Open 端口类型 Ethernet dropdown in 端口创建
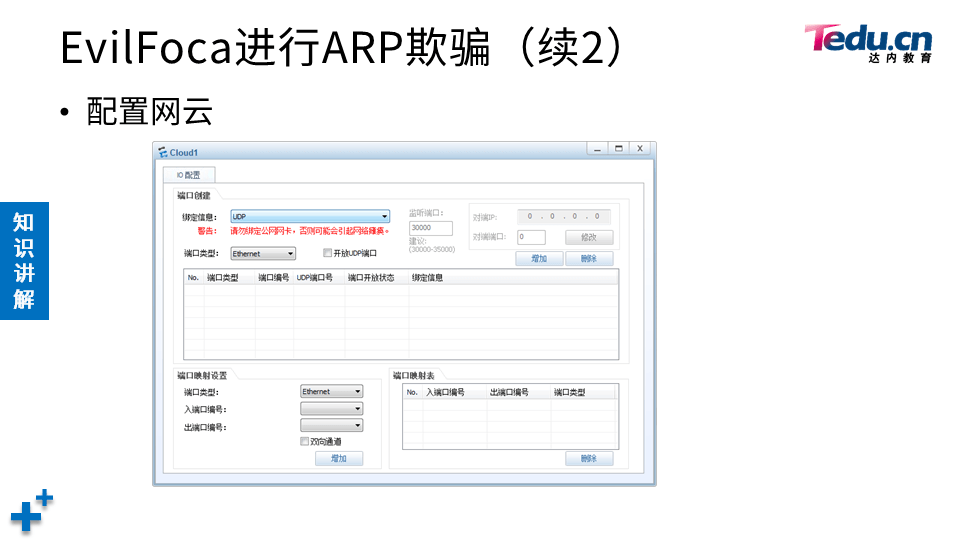This screenshot has width=960, height=540. click(263, 253)
